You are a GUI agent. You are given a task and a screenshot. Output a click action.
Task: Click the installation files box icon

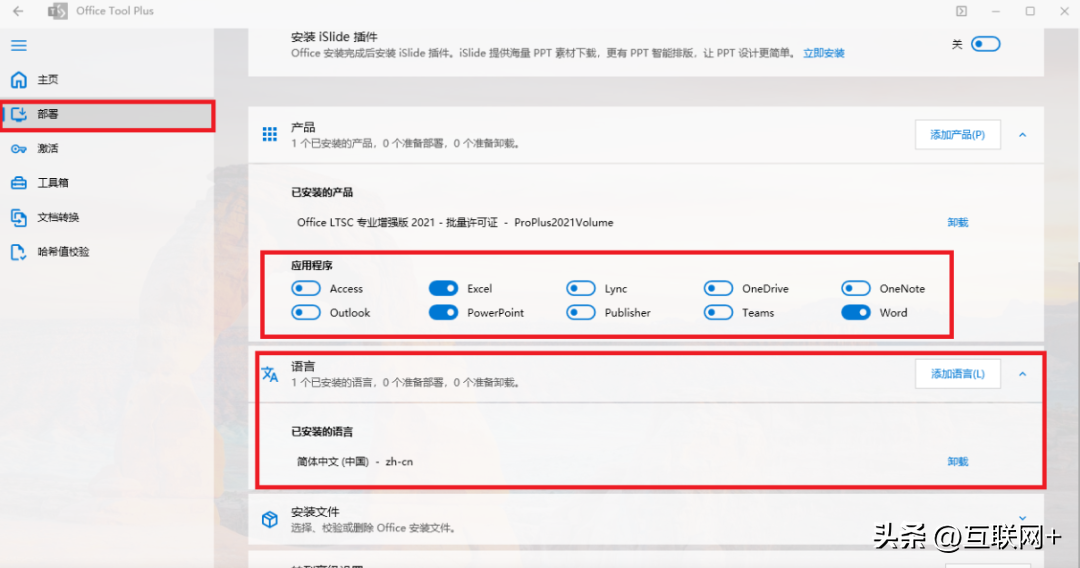[270, 519]
